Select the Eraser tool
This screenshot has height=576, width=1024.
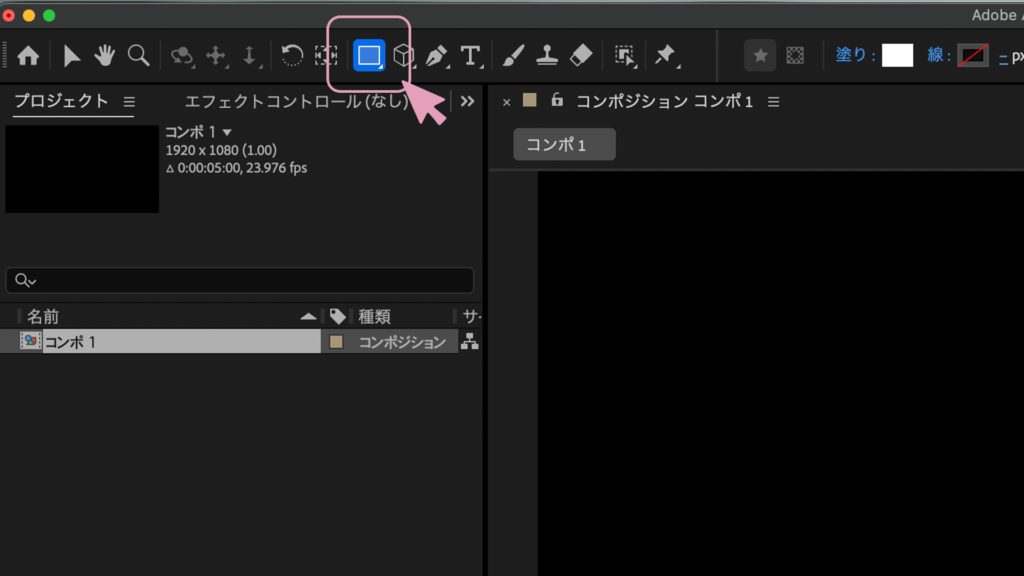[581, 56]
